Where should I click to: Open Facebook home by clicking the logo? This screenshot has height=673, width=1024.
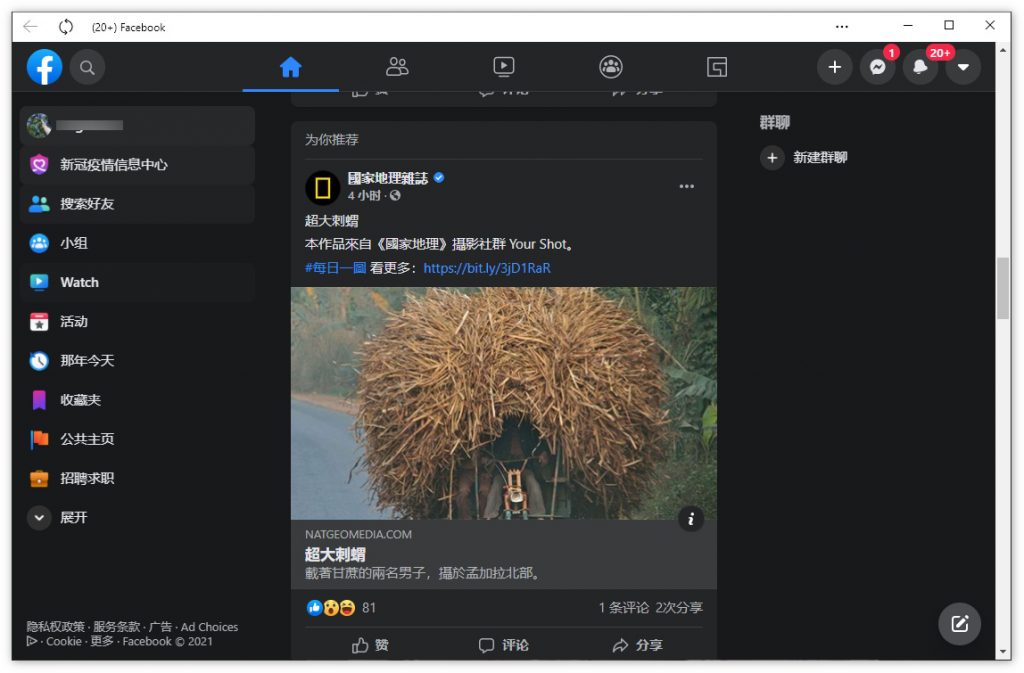[44, 67]
